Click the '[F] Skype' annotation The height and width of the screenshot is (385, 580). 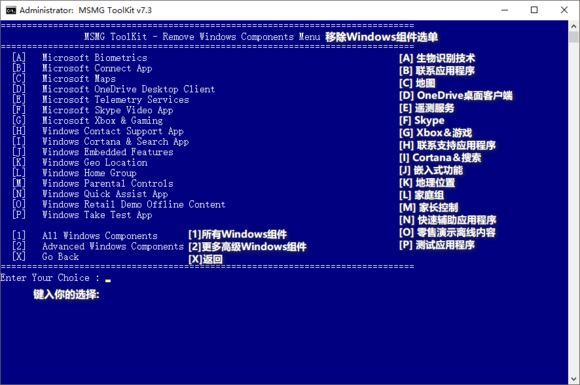tap(422, 120)
